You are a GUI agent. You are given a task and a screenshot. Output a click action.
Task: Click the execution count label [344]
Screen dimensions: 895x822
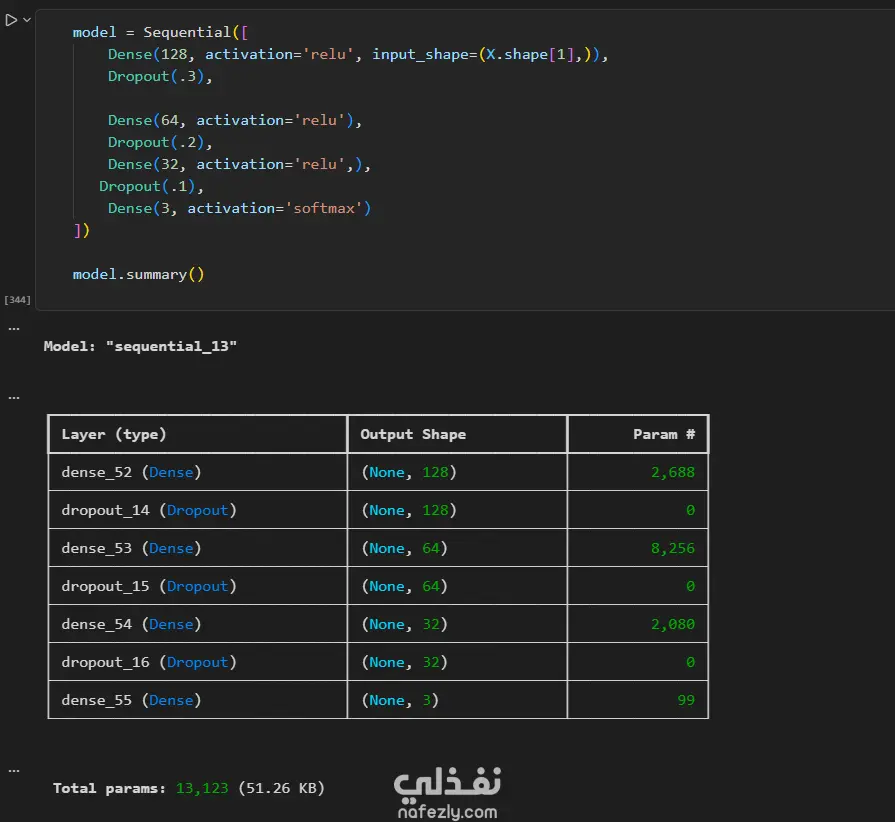17,300
